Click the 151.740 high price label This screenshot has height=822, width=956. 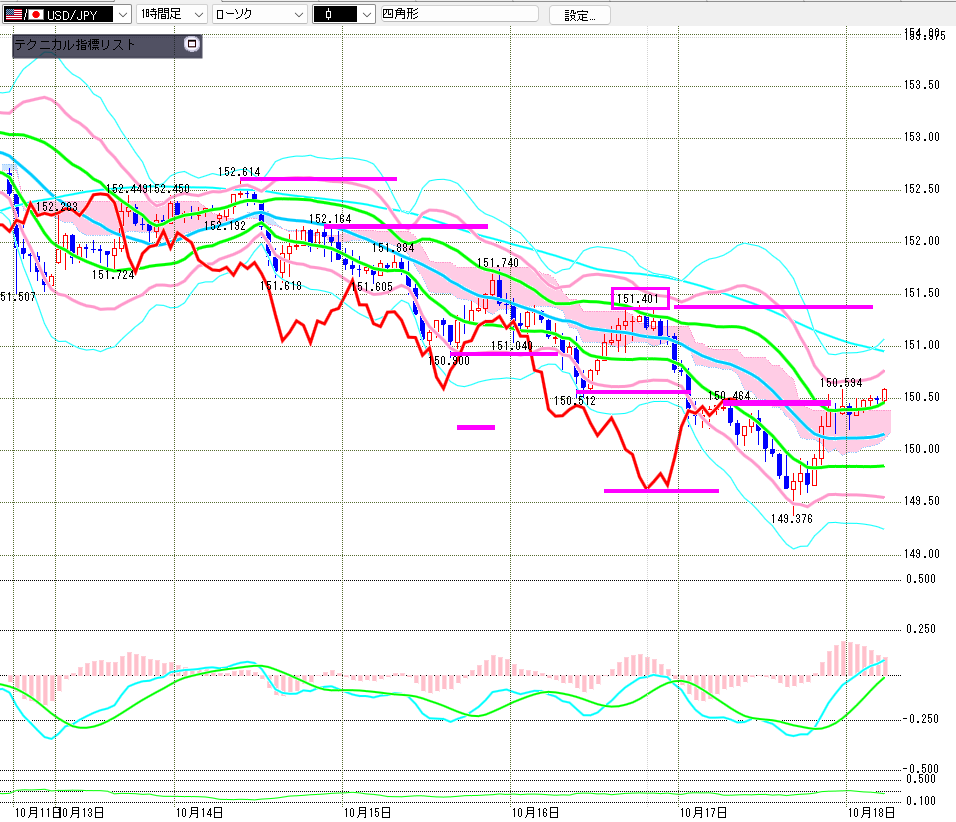point(497,263)
